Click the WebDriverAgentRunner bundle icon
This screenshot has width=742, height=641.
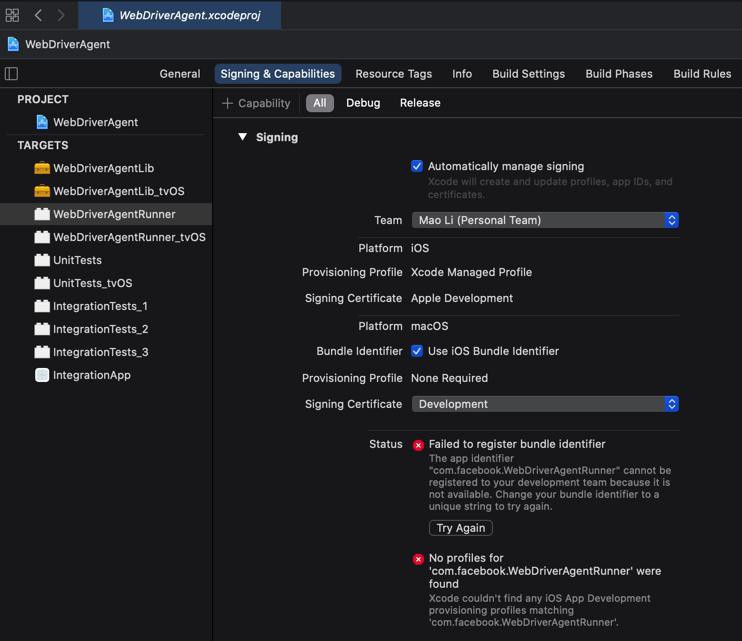(x=42, y=214)
